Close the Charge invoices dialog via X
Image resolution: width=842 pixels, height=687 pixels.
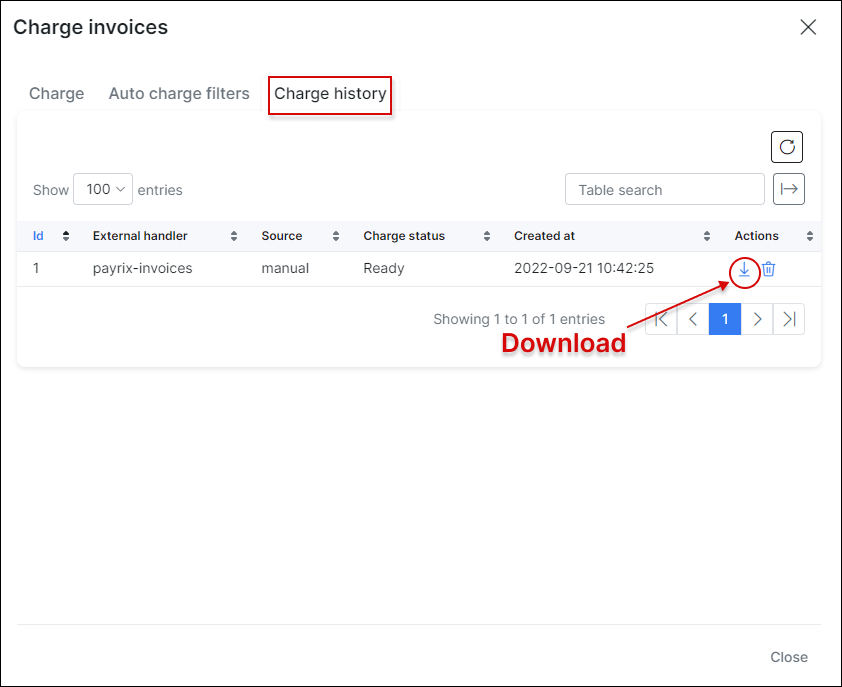pos(808,28)
